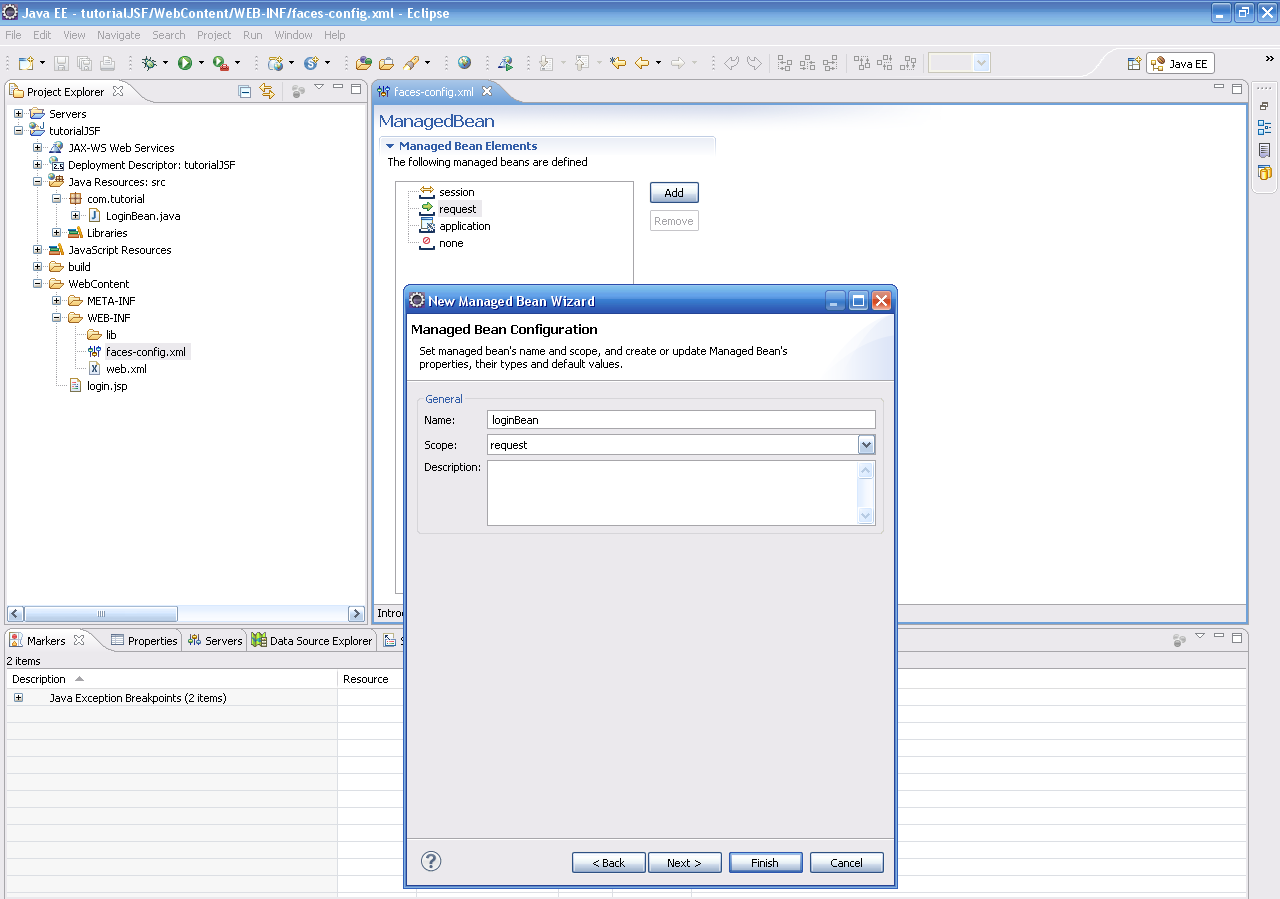Close the faces-config.xml editor tab
1280x899 pixels.
(x=487, y=91)
